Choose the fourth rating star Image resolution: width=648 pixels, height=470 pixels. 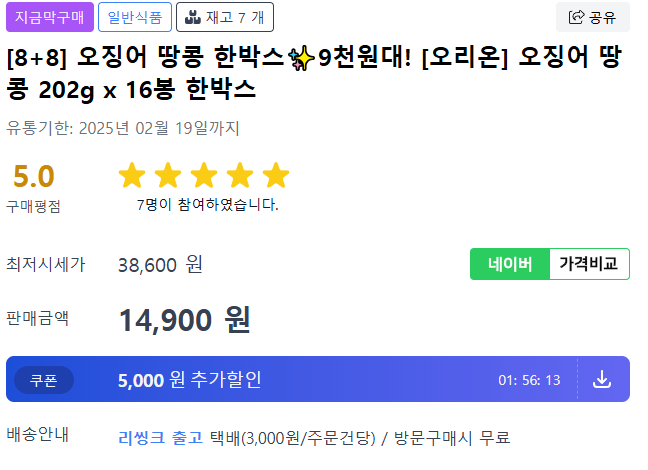point(240,177)
